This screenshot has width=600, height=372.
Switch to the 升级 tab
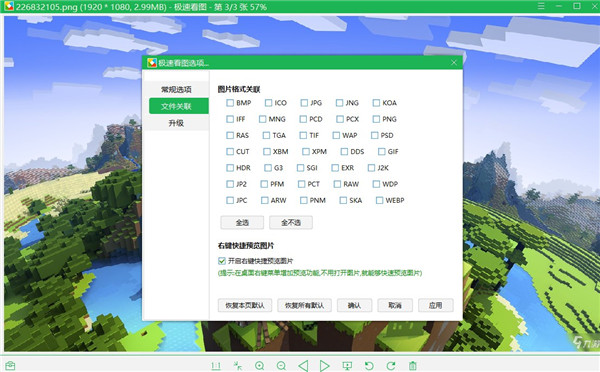click(176, 123)
